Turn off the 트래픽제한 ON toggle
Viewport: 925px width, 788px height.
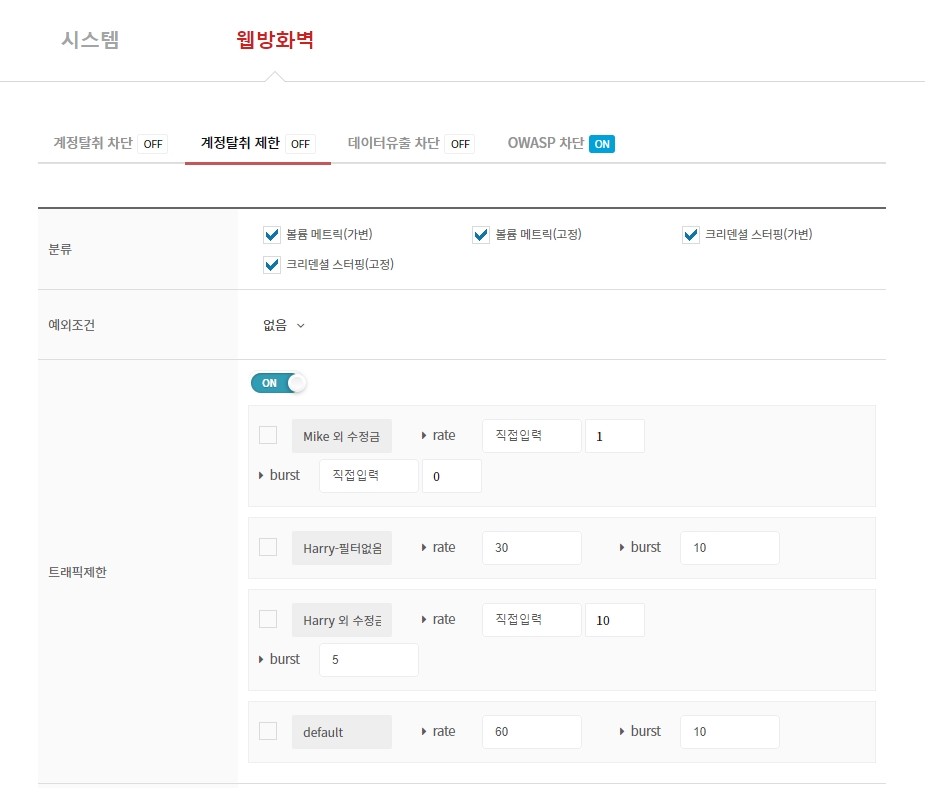[x=278, y=383]
